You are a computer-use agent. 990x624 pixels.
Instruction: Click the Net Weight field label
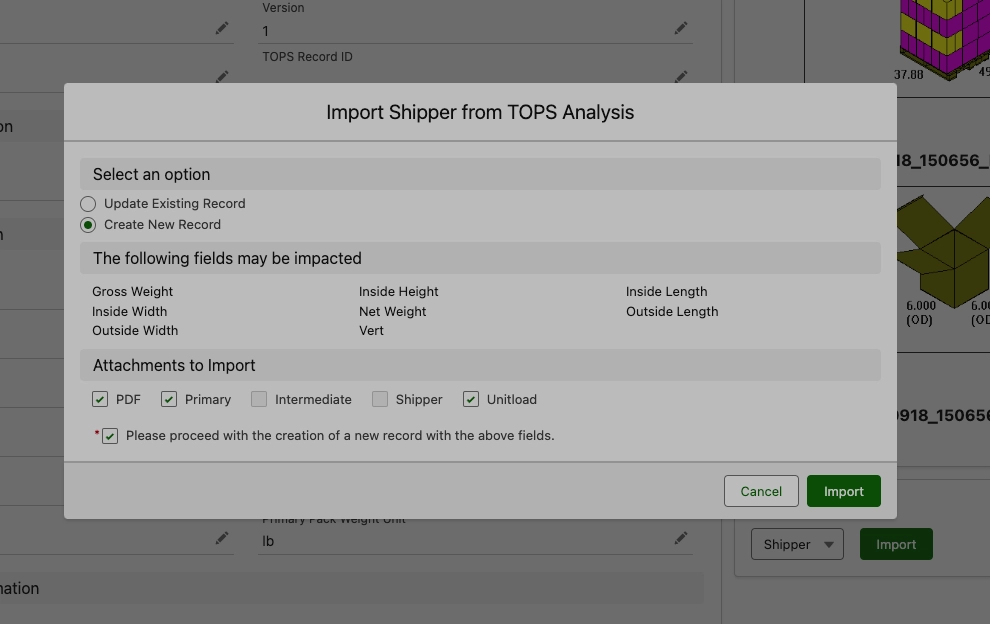393,311
